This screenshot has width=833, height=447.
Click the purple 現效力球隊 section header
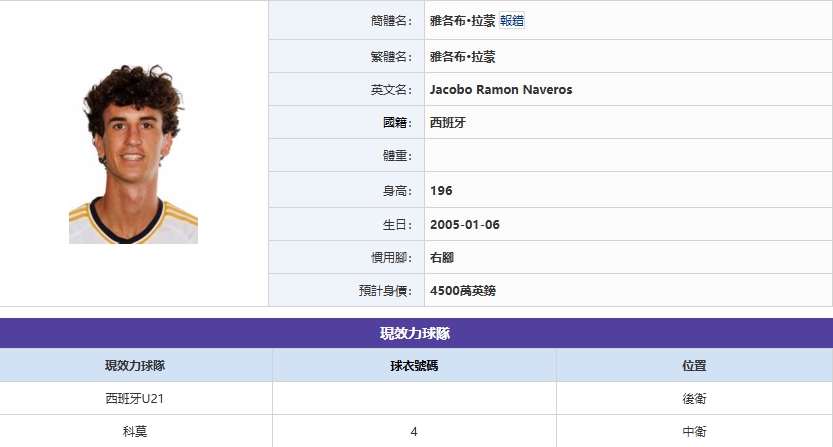[416, 333]
